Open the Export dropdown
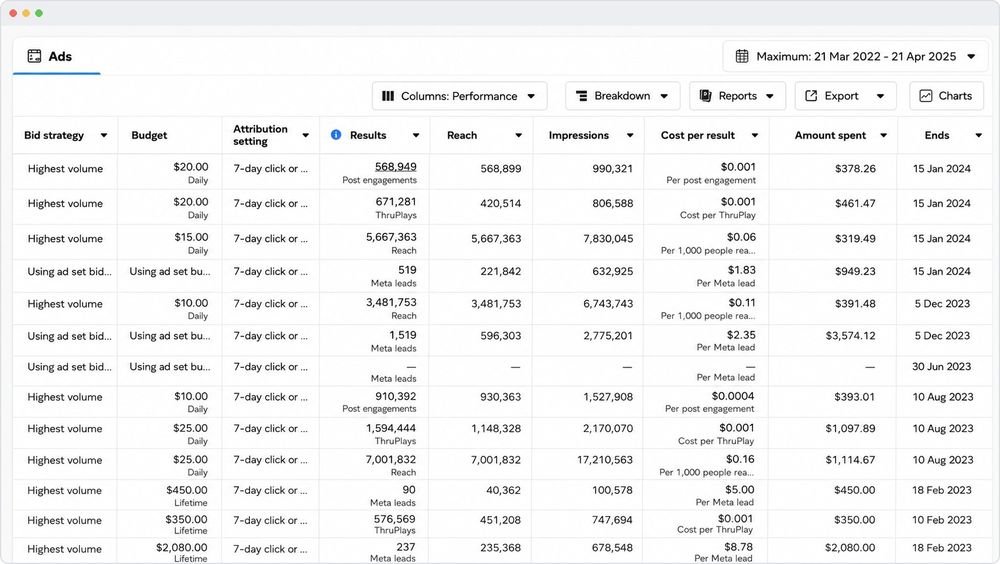 (x=846, y=96)
